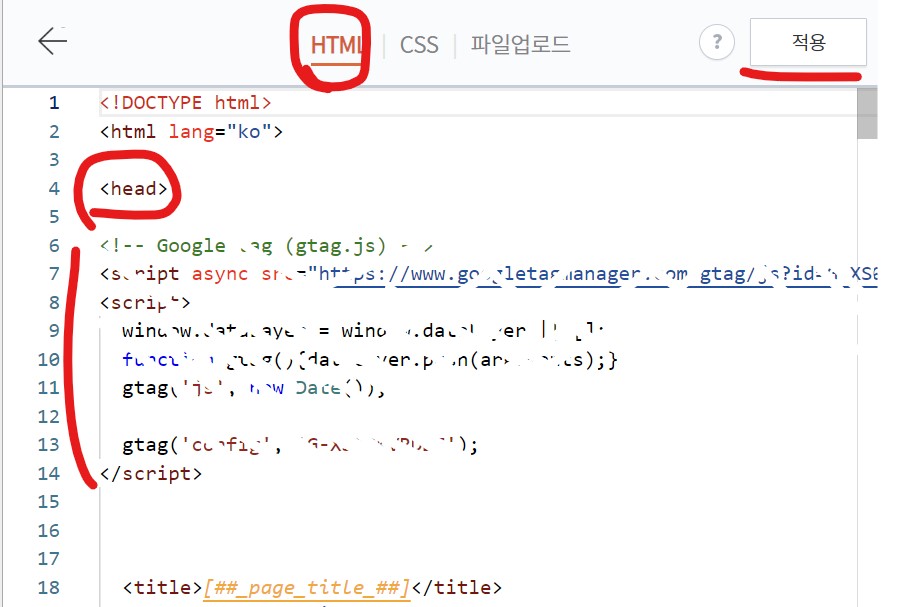This screenshot has height=607, width=918.
Task: Go back with the left arrow icon
Action: pos(53,41)
